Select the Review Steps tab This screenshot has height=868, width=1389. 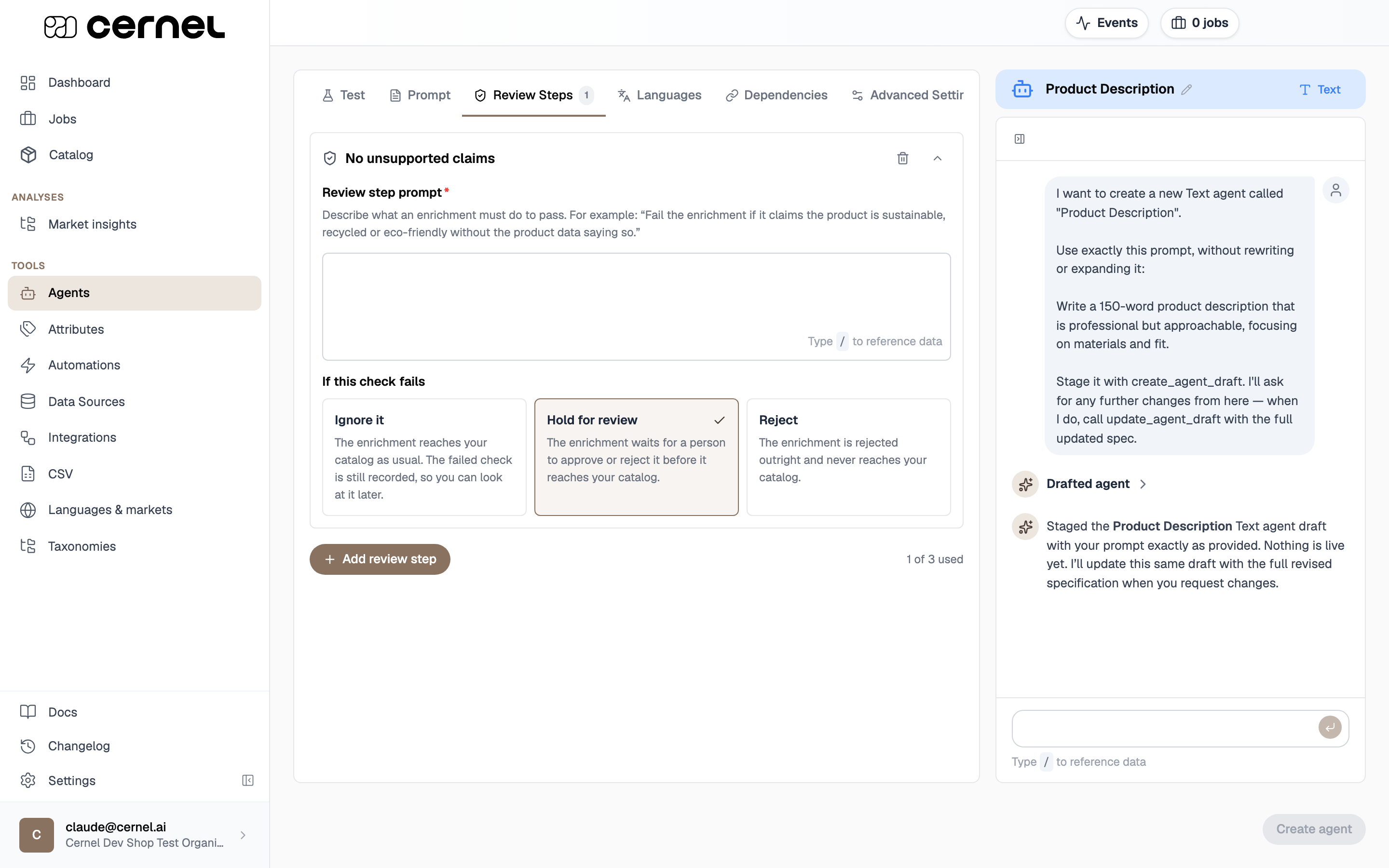(534, 95)
